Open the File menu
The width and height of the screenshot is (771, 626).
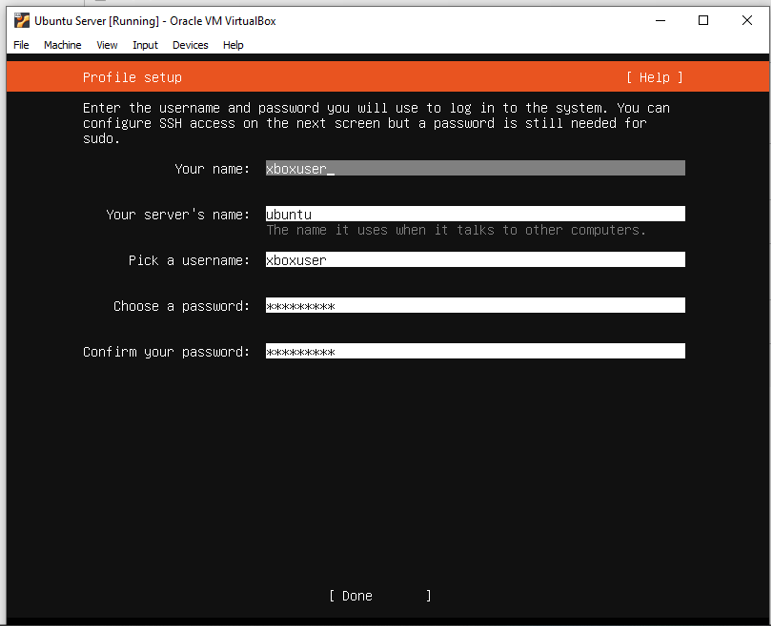22,45
